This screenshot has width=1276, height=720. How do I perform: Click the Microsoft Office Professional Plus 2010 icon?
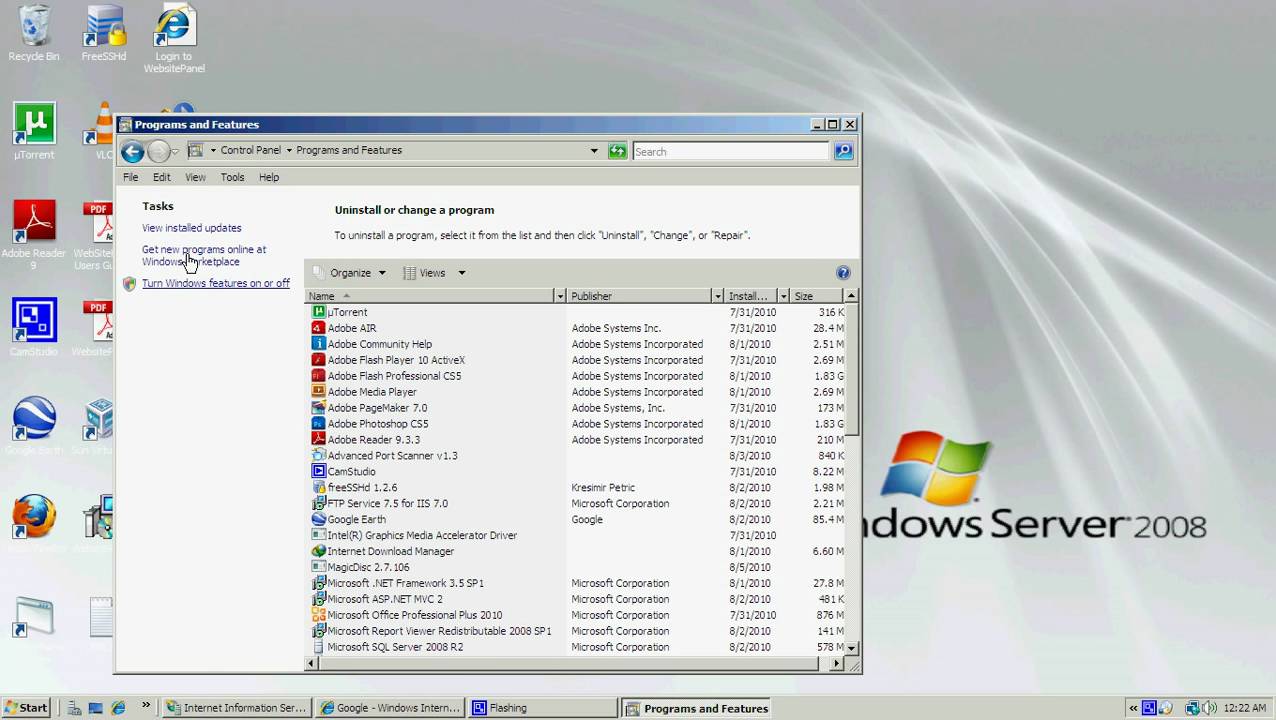click(319, 615)
